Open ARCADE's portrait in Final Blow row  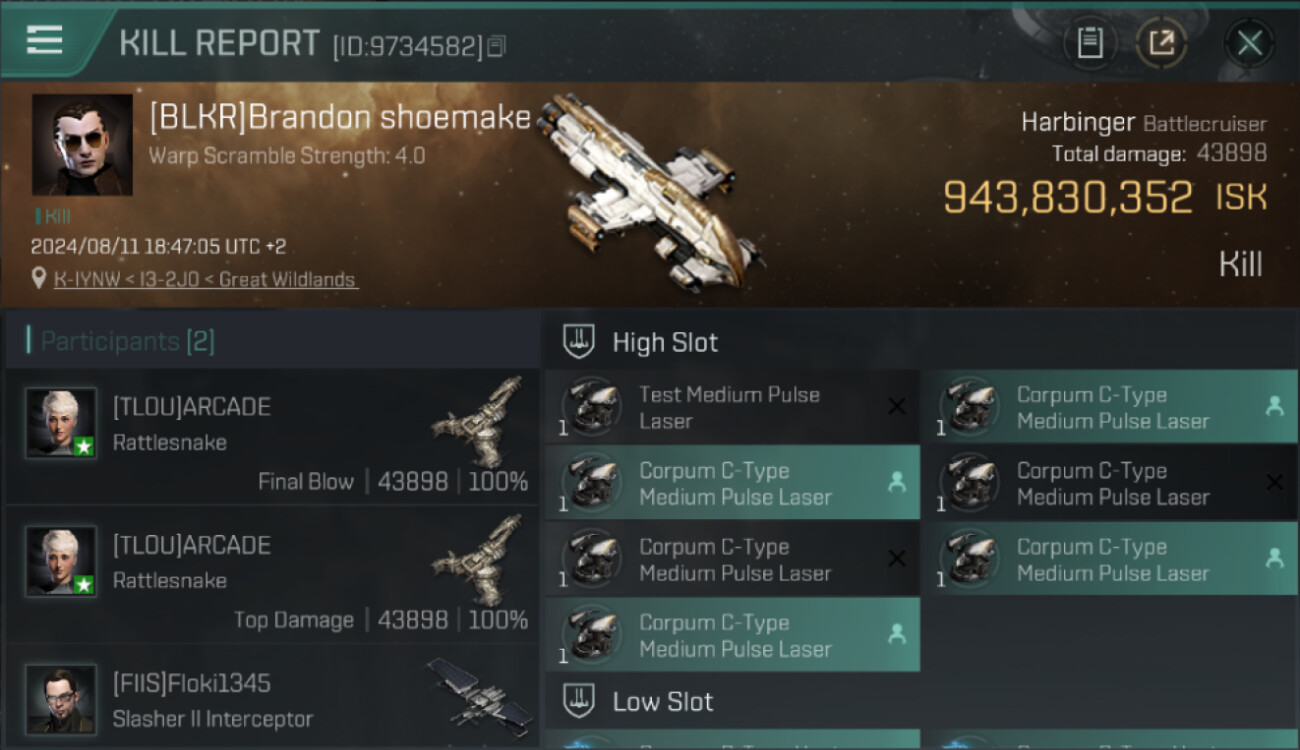(x=61, y=423)
